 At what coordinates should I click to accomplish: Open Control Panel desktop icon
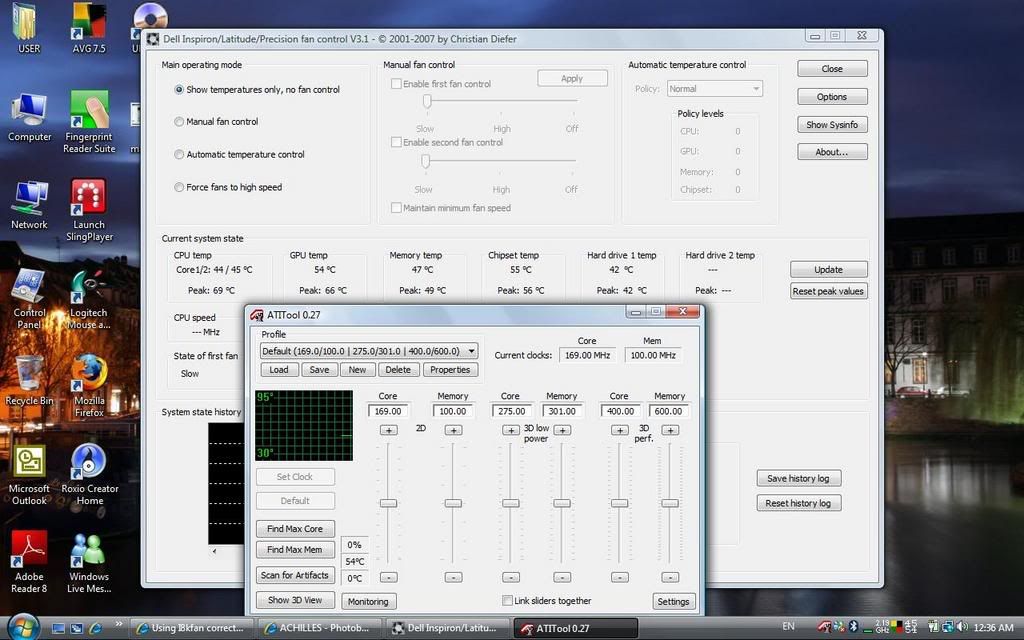coord(29,299)
